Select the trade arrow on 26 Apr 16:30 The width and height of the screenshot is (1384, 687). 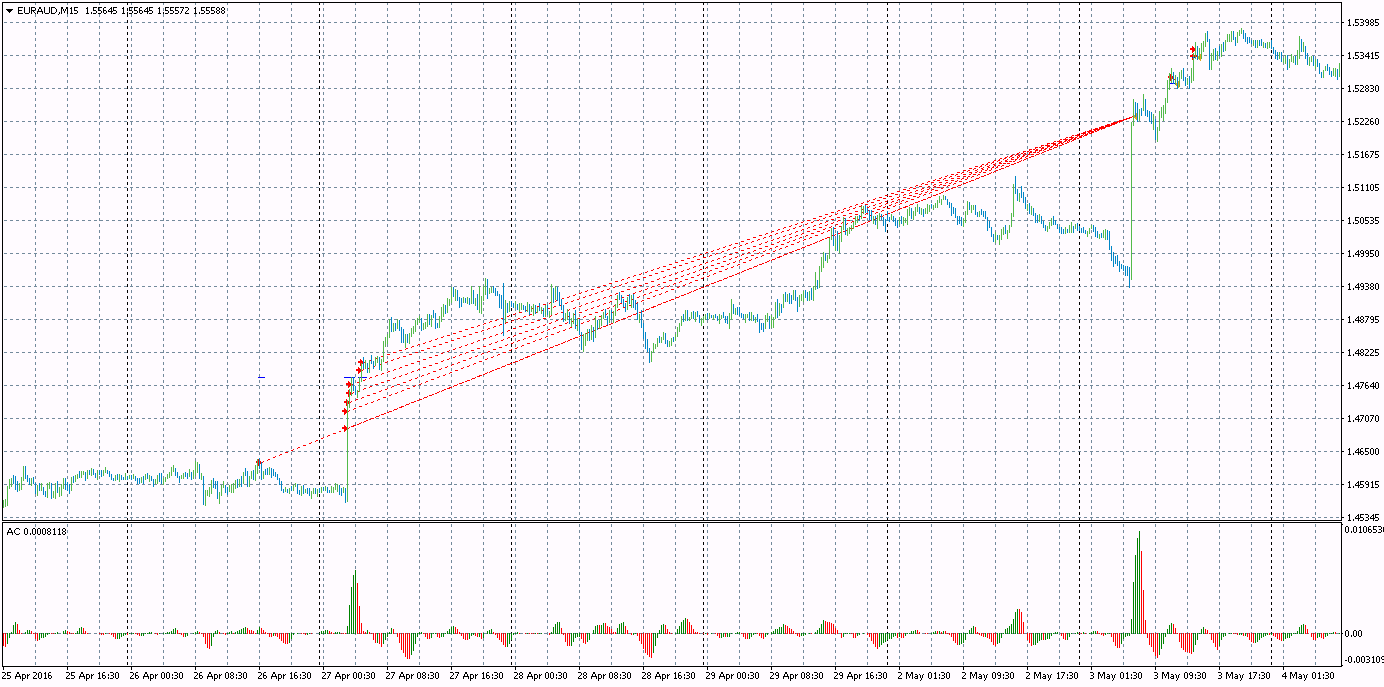(259, 462)
